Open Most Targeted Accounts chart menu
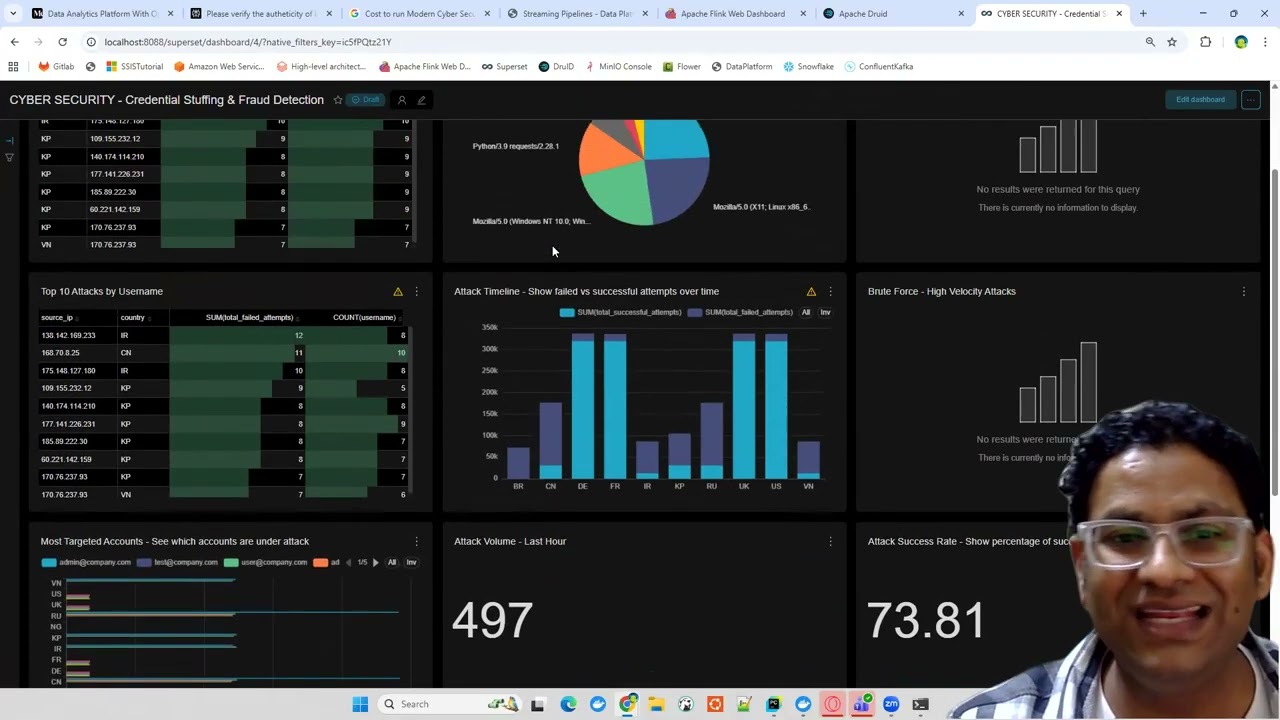 pos(417,541)
